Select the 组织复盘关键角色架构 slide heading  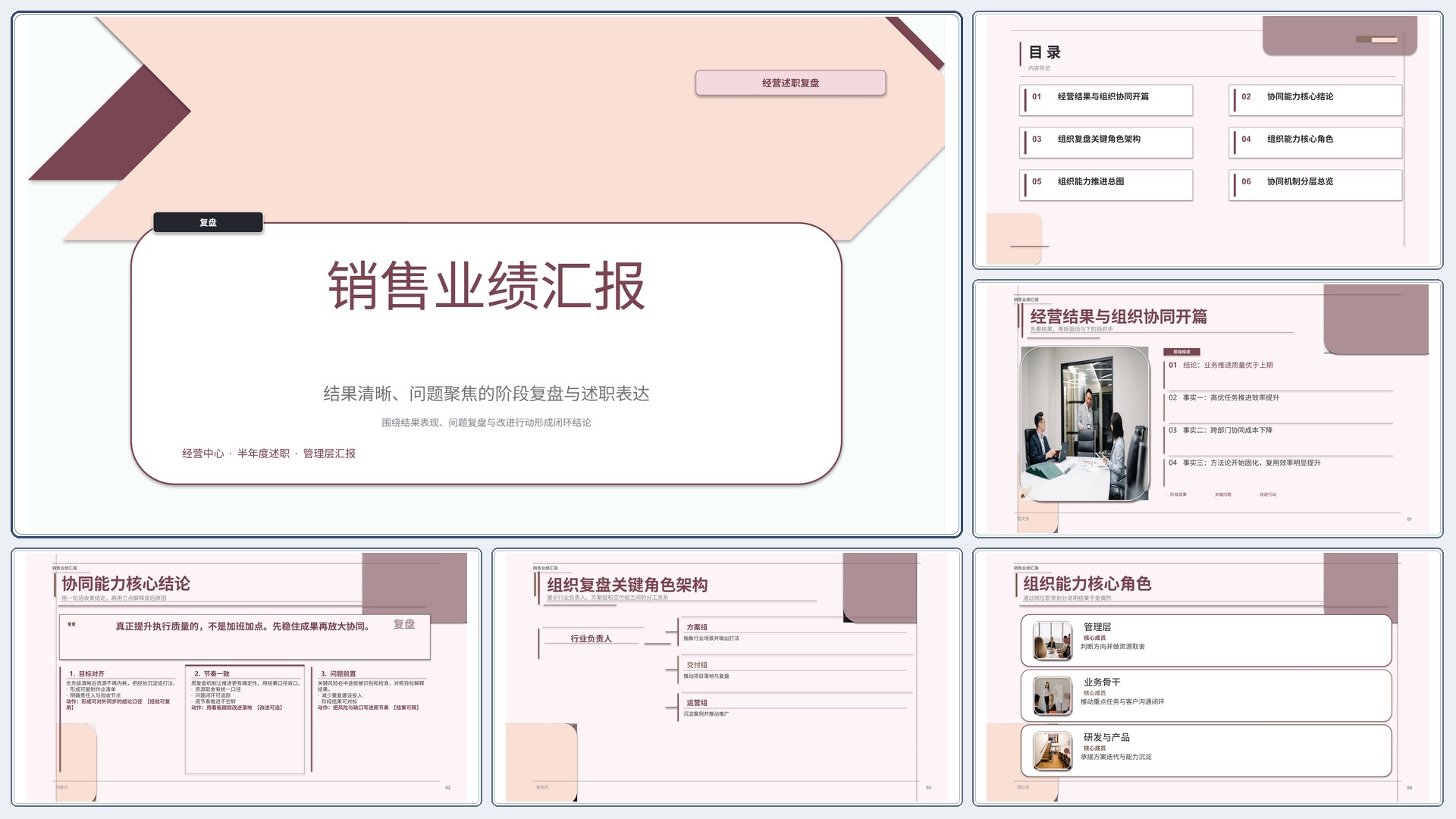pyautogui.click(x=627, y=585)
